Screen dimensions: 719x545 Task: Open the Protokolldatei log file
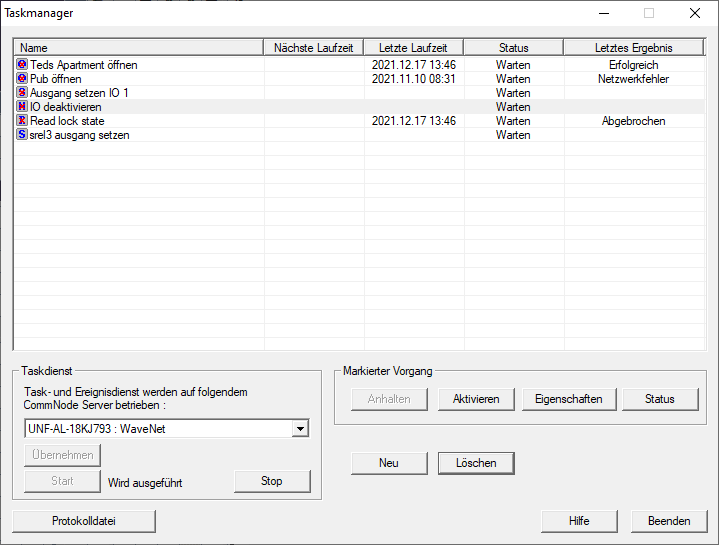pos(84,521)
